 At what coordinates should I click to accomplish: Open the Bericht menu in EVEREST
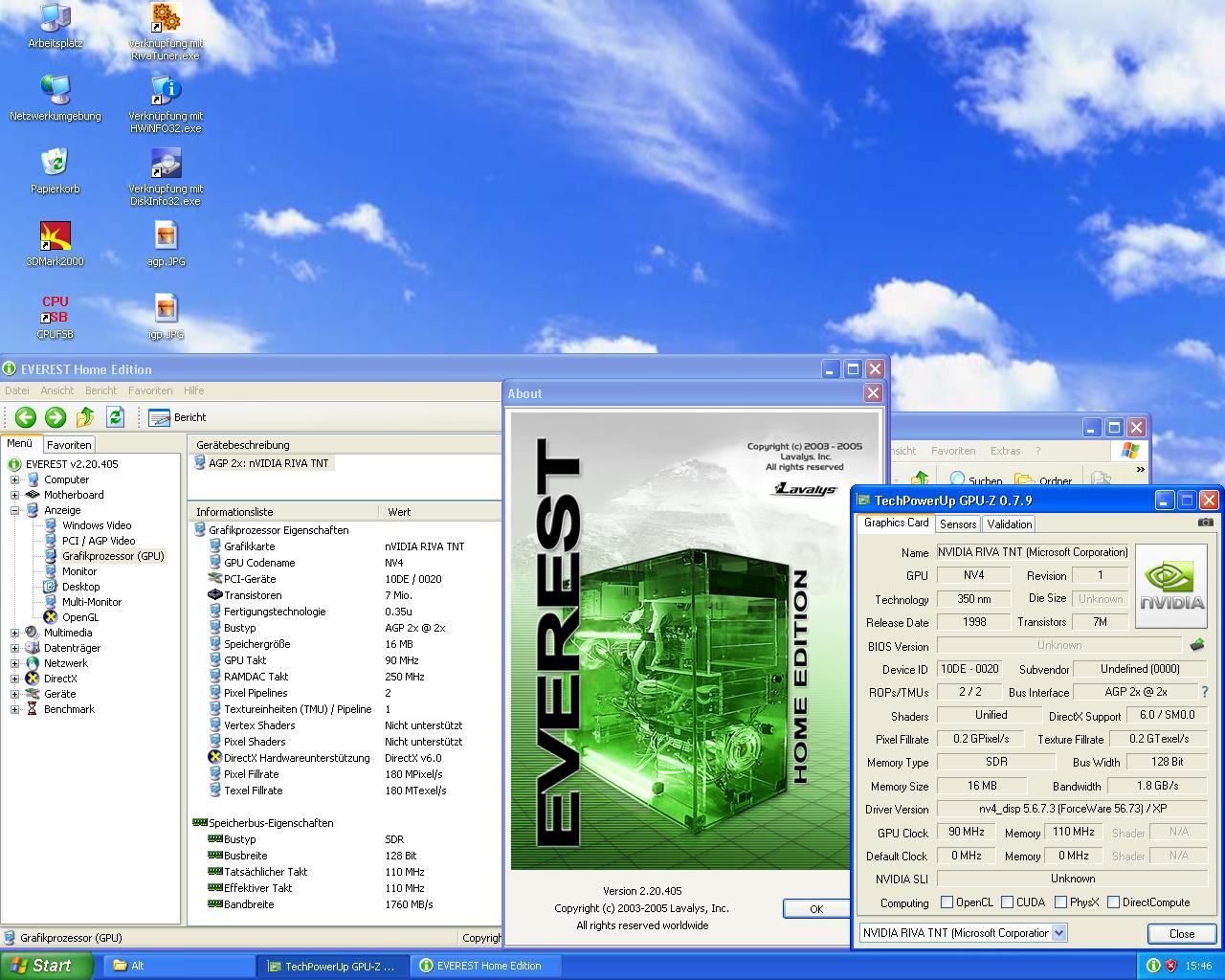[100, 390]
